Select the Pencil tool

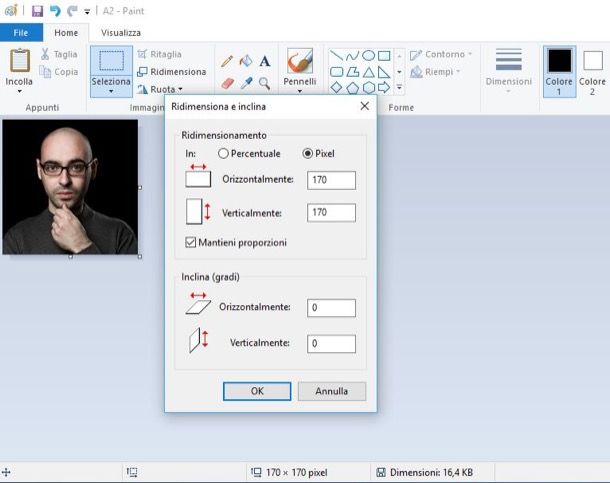click(x=227, y=61)
